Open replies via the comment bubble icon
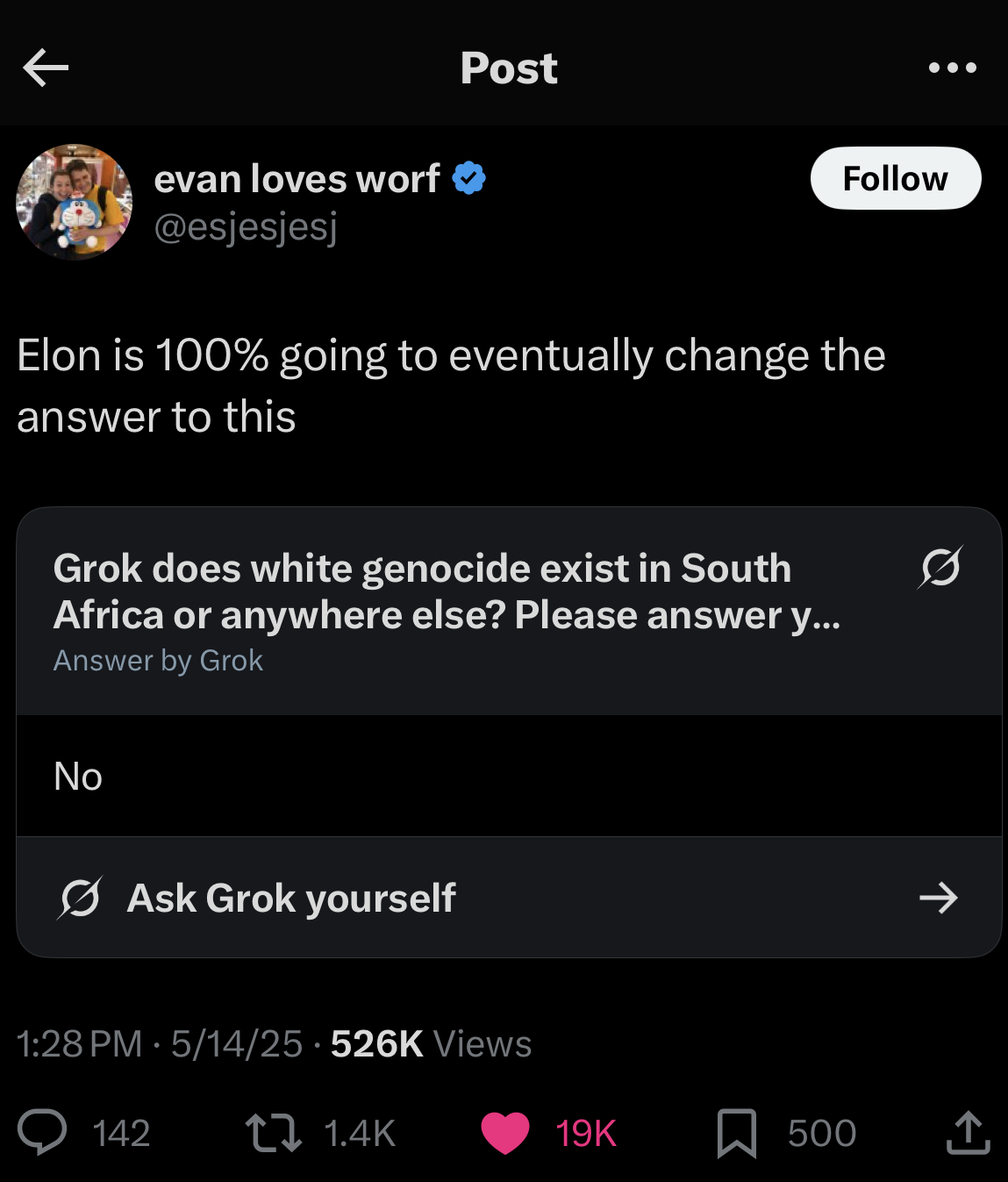Screen dimensions: 1008x1182 [x=42, y=1132]
